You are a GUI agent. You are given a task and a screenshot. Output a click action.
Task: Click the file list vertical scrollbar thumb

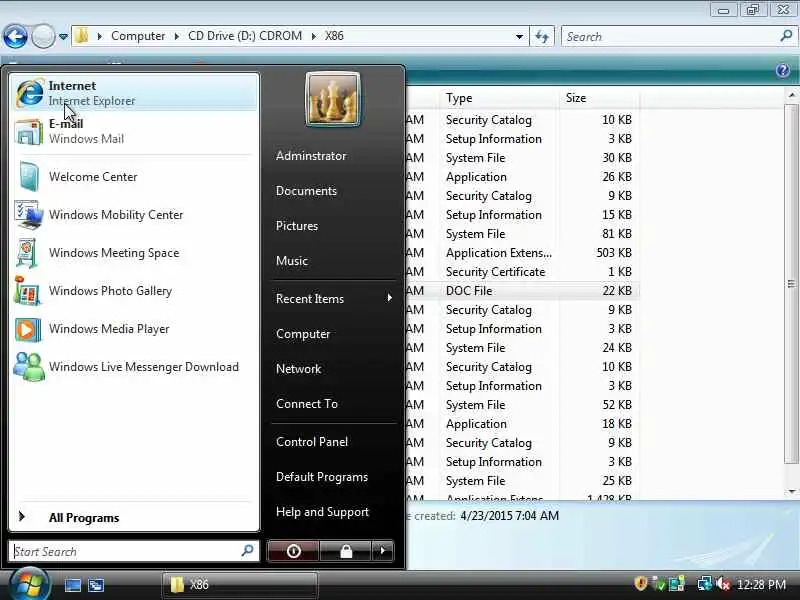pyautogui.click(x=791, y=284)
